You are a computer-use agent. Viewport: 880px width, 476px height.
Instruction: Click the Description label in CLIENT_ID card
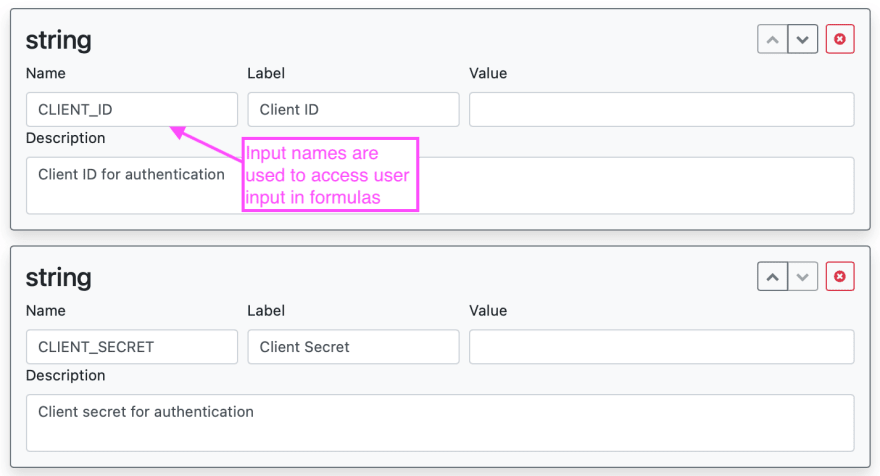[x=66, y=138]
